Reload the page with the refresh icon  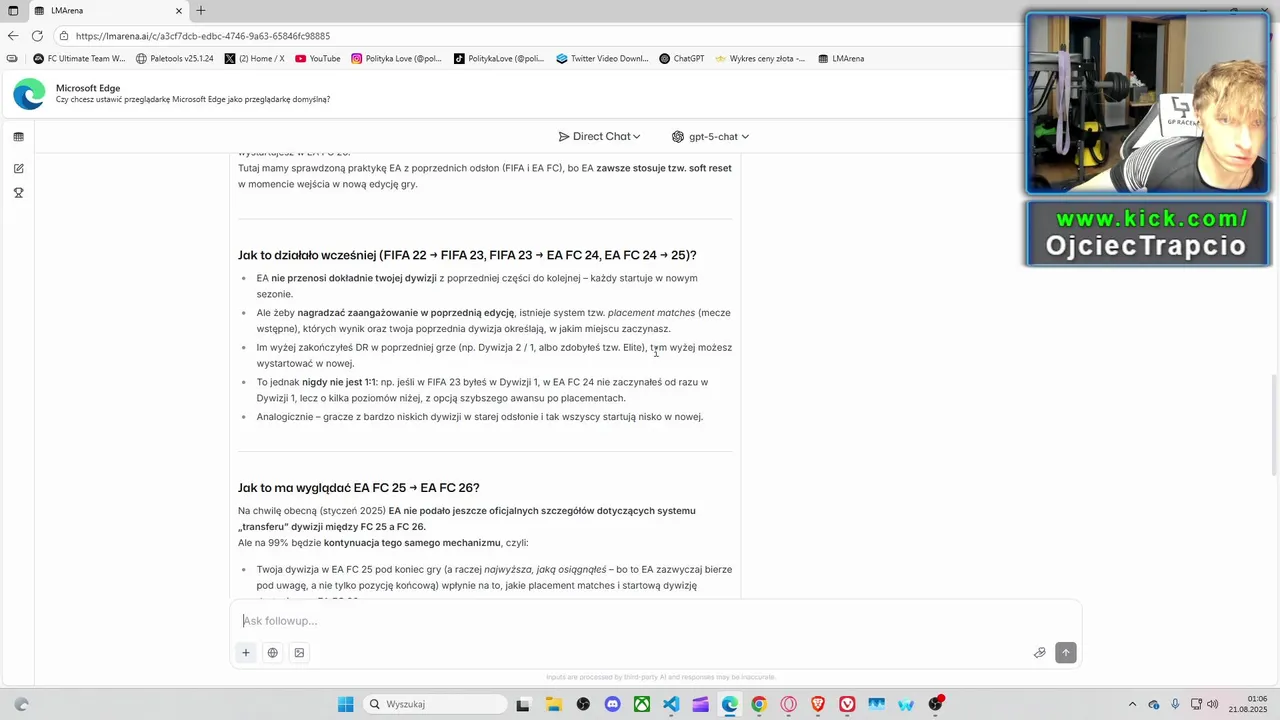[x=37, y=36]
